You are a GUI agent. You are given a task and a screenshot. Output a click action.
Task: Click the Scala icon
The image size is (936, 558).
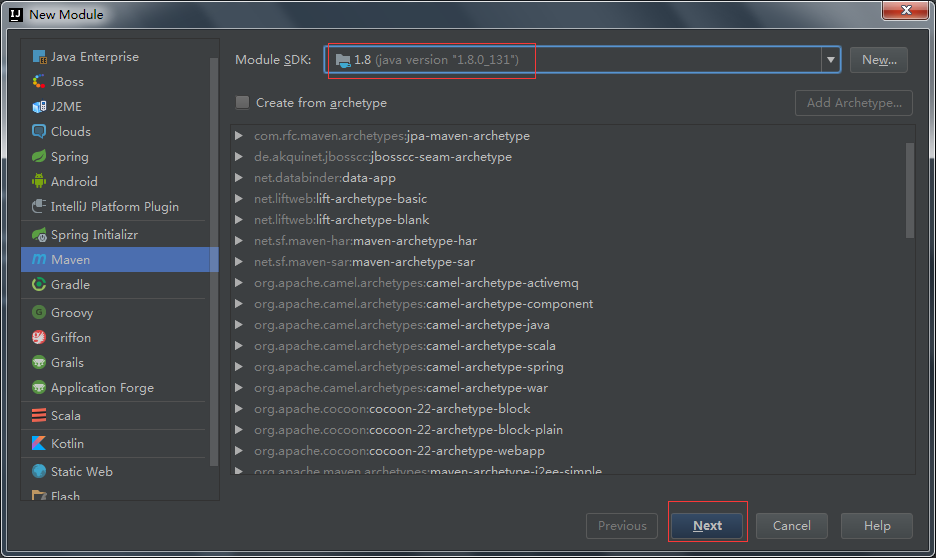coord(39,415)
